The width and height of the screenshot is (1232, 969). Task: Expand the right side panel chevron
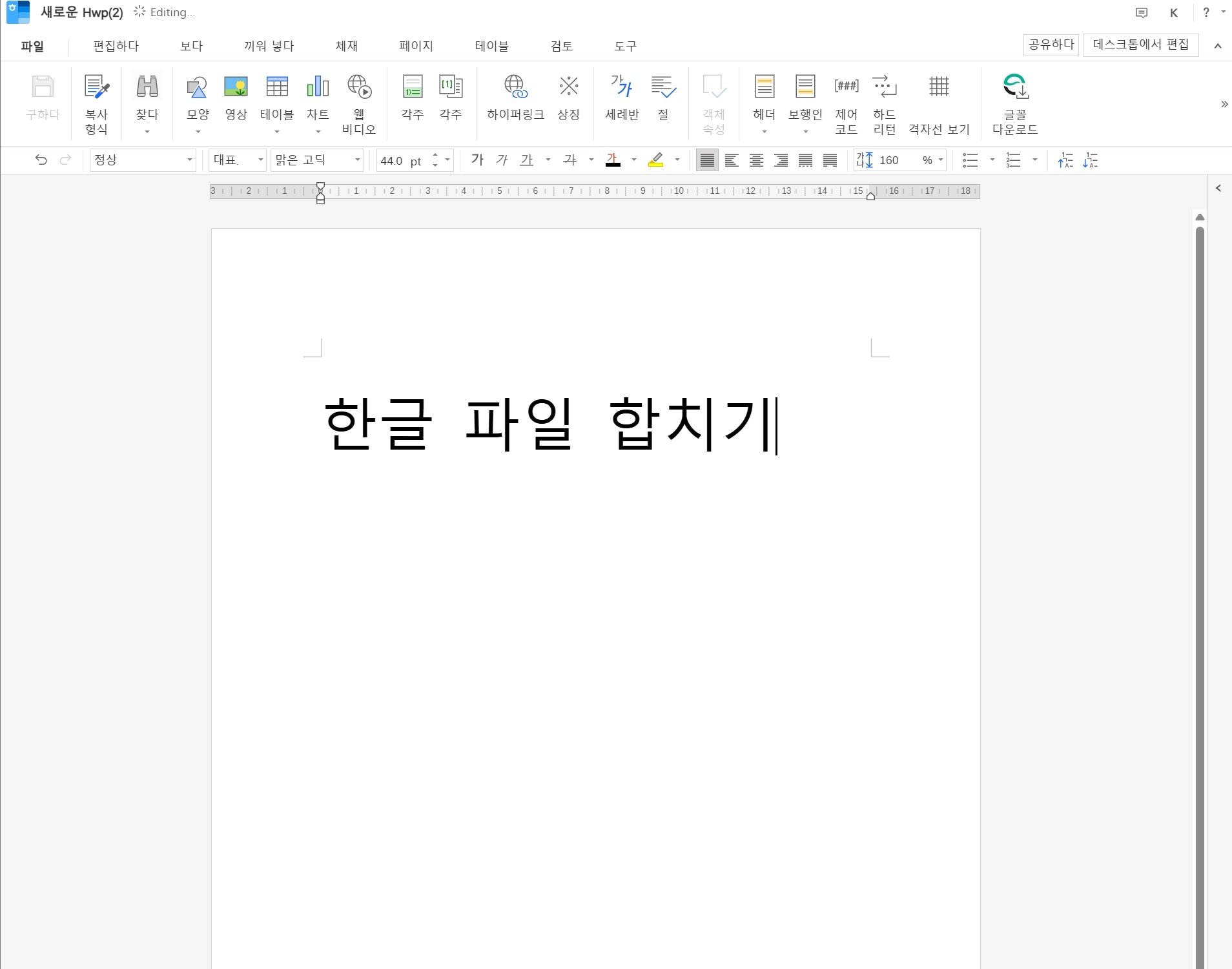pos(1218,188)
